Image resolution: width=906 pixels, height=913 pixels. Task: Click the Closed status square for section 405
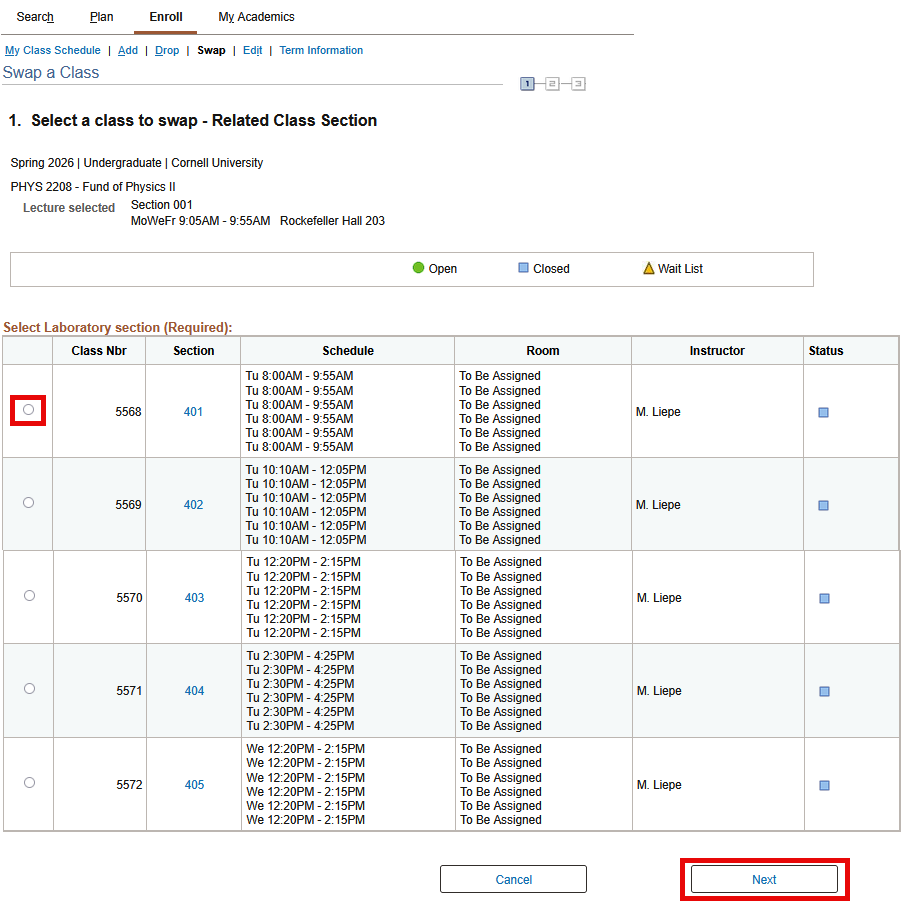[823, 785]
